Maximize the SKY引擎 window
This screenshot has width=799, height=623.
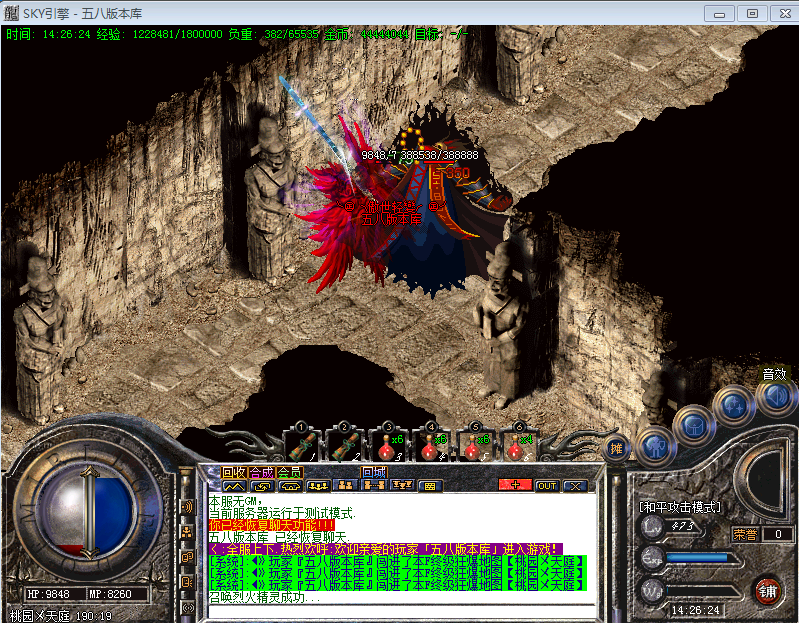coord(752,13)
